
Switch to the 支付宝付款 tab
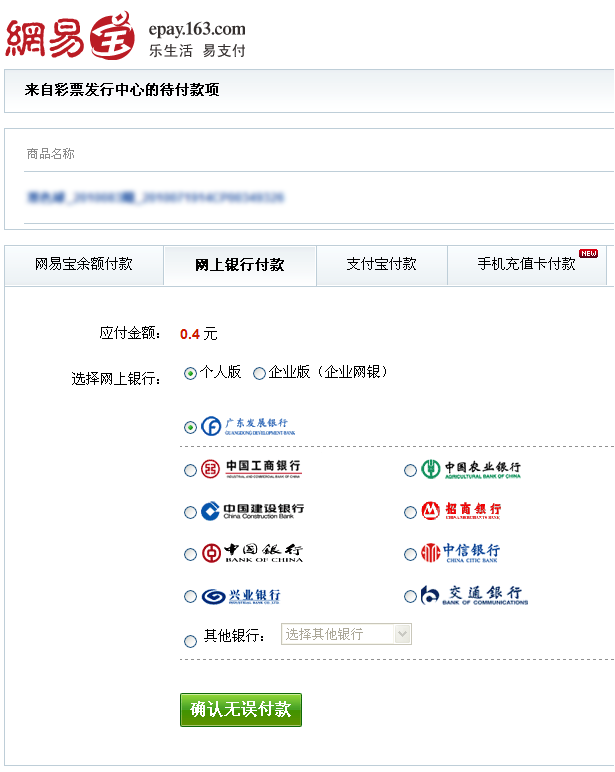click(381, 265)
